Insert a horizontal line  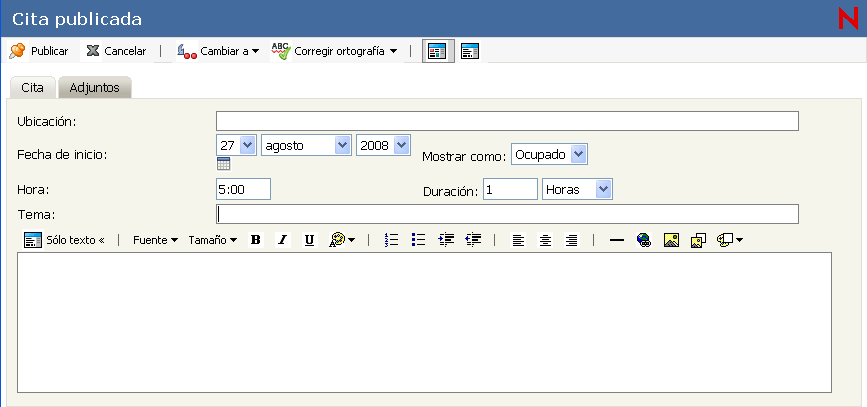coord(617,240)
